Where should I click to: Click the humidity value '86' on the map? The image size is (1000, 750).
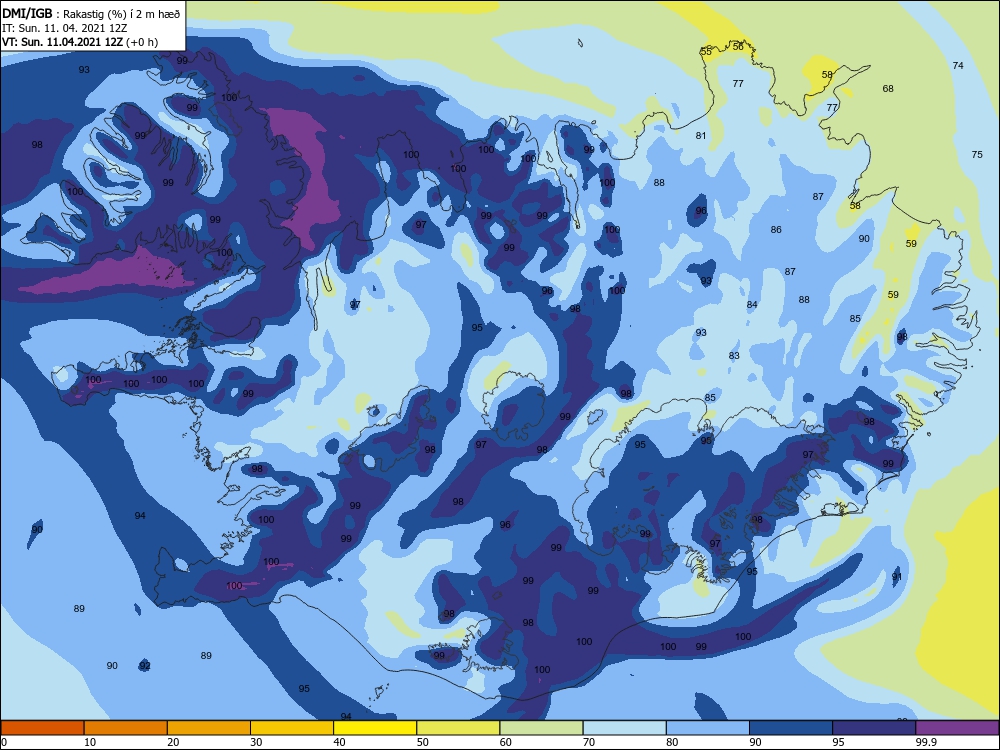[x=776, y=230]
